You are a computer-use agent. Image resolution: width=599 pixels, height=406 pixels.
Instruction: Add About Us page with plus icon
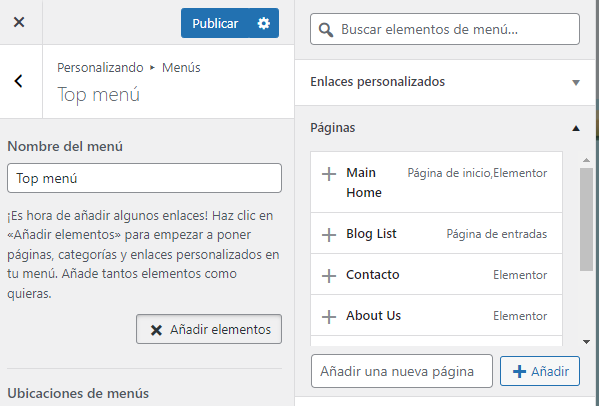329,317
